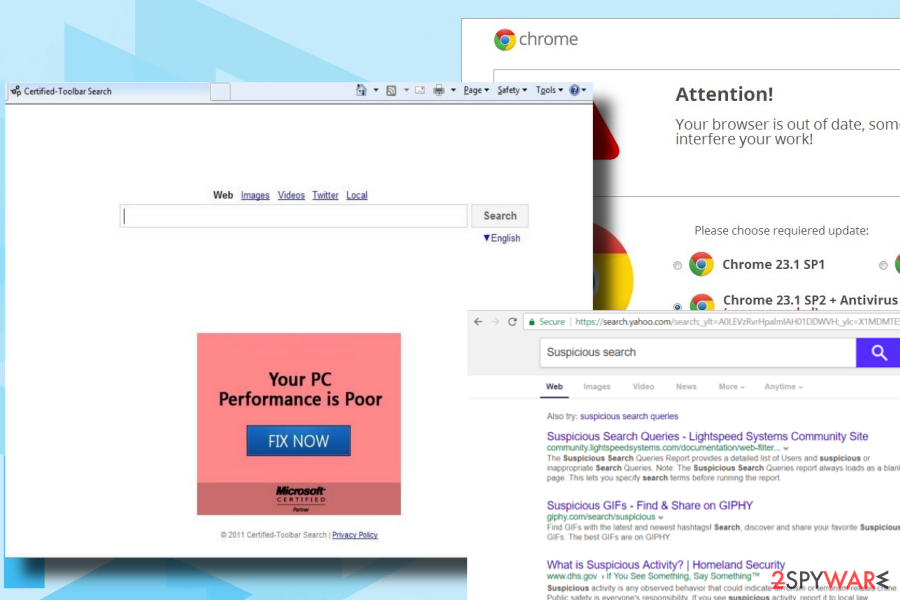Click 'Please choose requiered update:' text

pos(781,231)
